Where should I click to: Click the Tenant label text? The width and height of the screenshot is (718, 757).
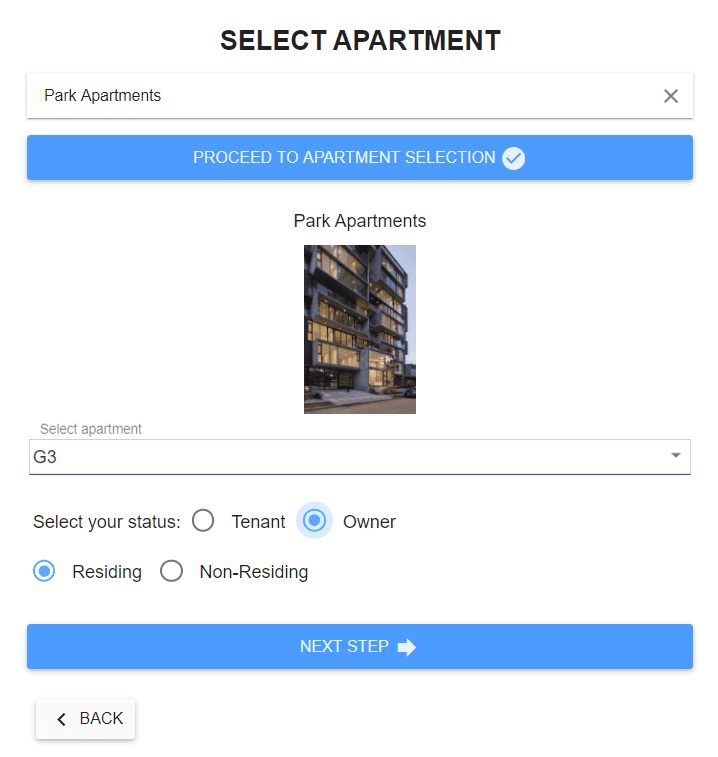coord(258,522)
